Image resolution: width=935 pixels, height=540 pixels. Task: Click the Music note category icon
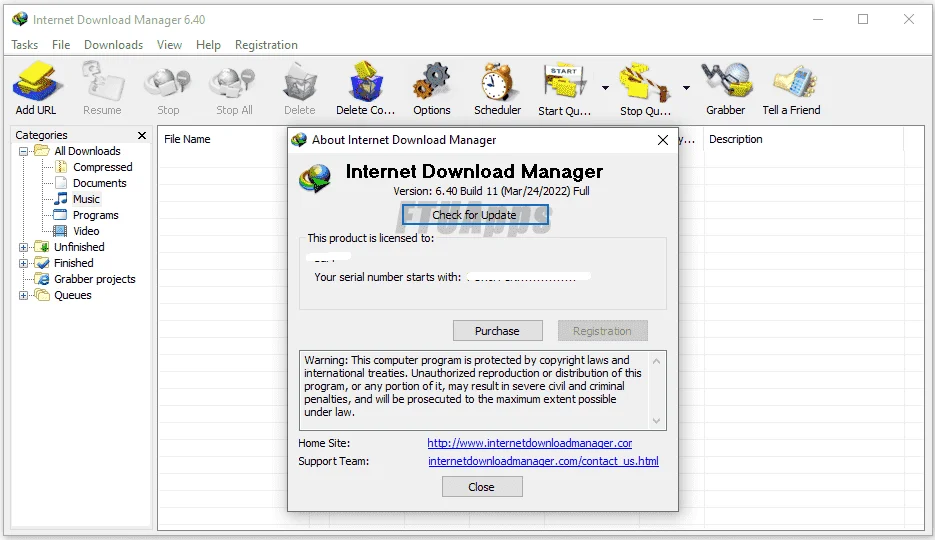(x=61, y=198)
